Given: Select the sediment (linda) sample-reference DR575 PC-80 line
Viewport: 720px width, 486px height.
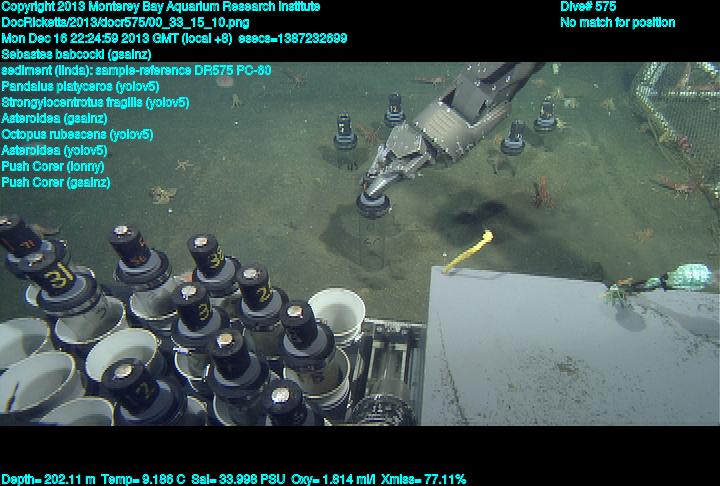Looking at the screenshot, I should pos(136,70).
